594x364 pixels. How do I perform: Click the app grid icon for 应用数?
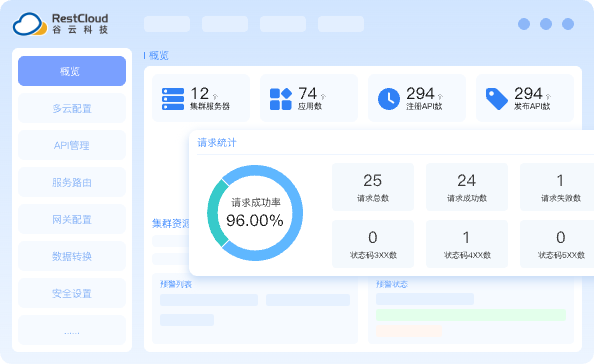click(281, 99)
